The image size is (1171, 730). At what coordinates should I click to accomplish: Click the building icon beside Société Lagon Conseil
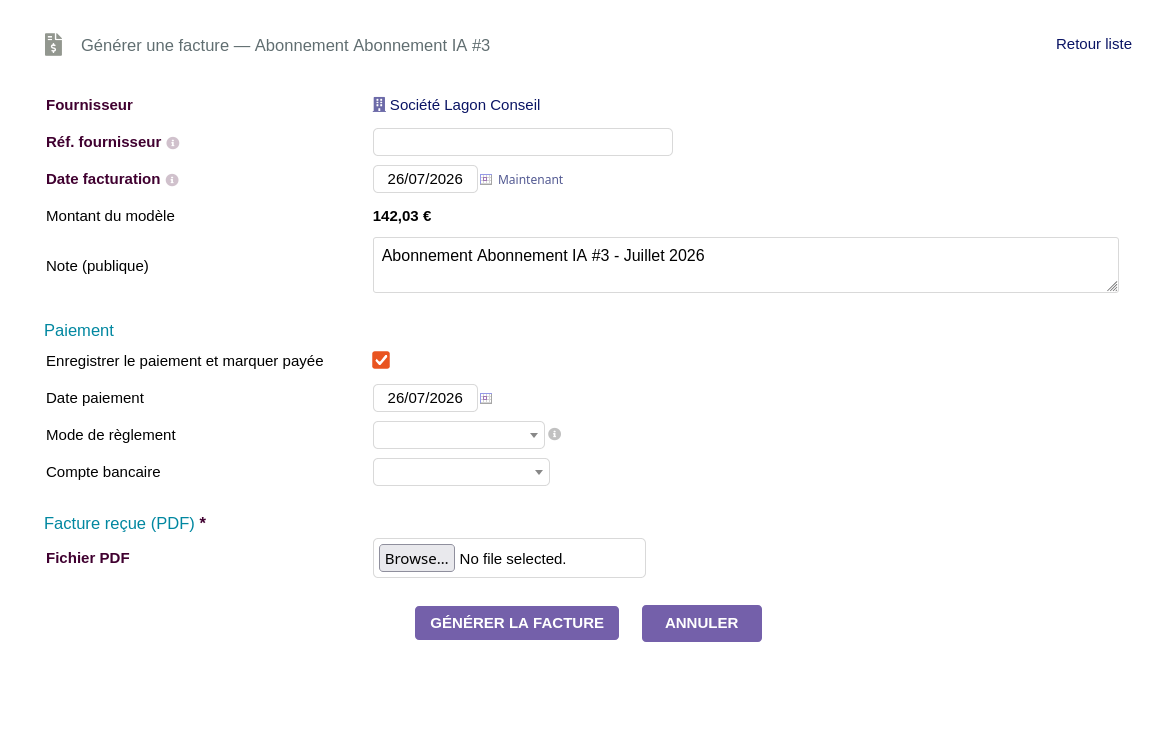coord(379,105)
